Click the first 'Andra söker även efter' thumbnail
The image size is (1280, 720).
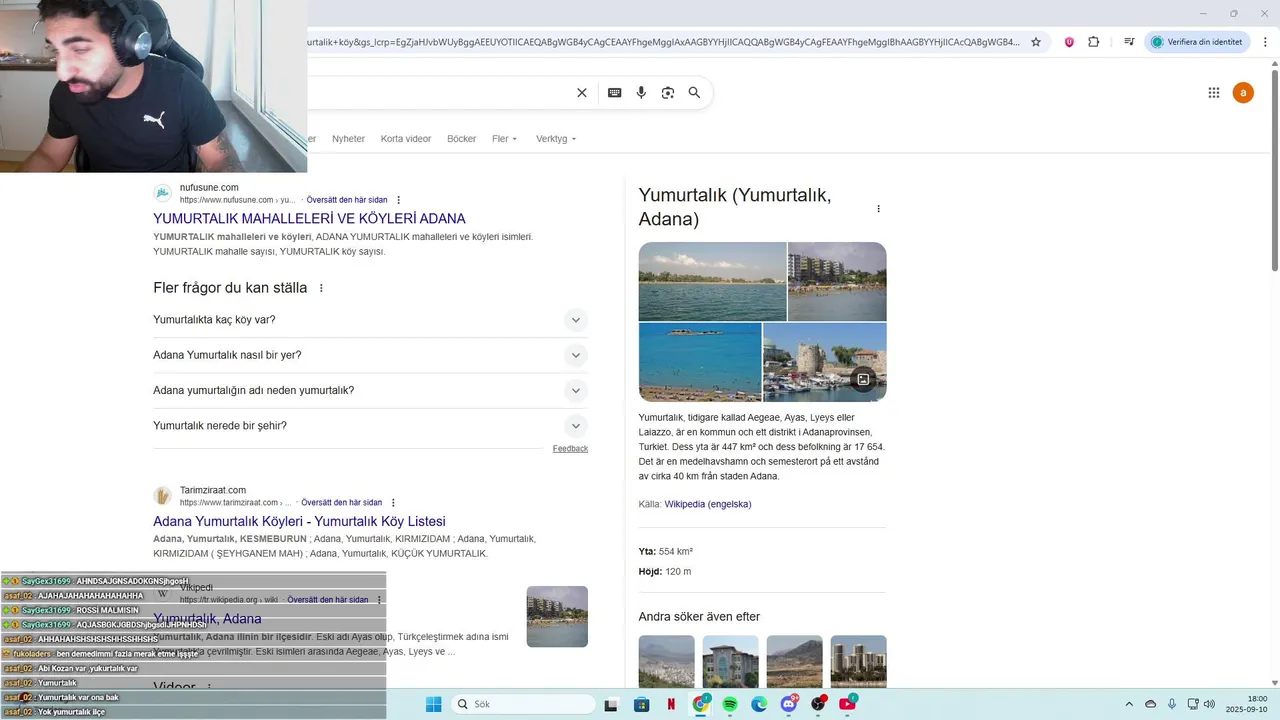tap(667, 662)
